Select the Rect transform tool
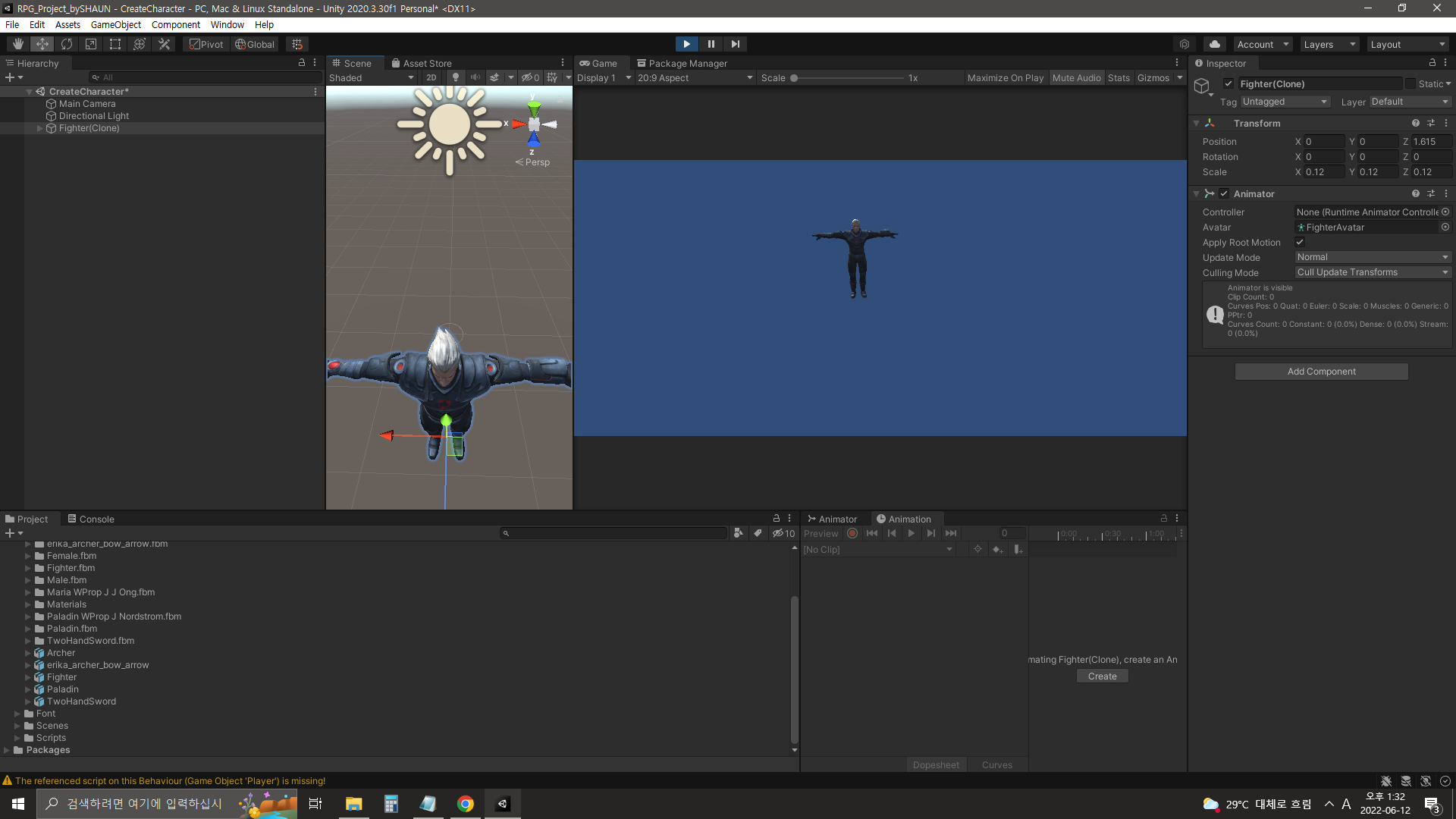The height and width of the screenshot is (819, 1456). click(x=115, y=44)
